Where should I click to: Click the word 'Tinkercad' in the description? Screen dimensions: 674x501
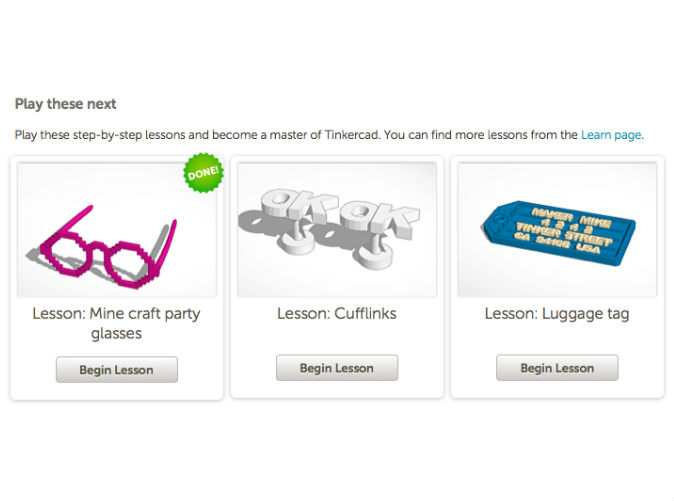352,135
